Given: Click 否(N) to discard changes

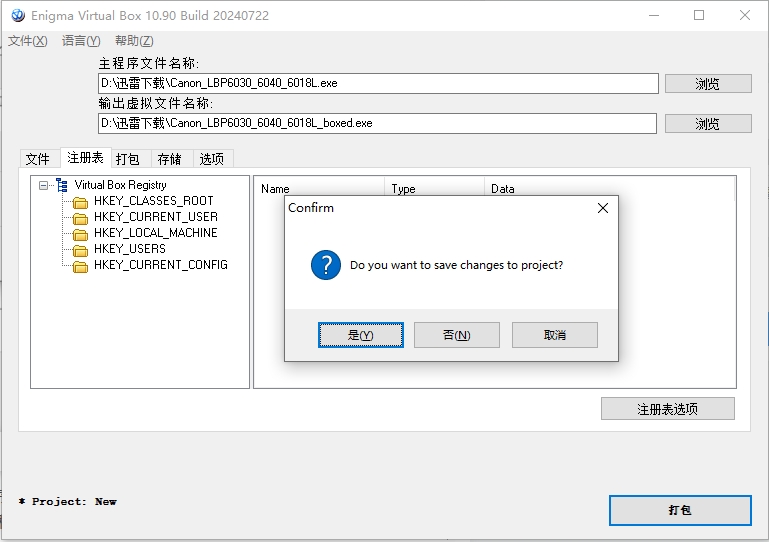Looking at the screenshot, I should click(456, 335).
